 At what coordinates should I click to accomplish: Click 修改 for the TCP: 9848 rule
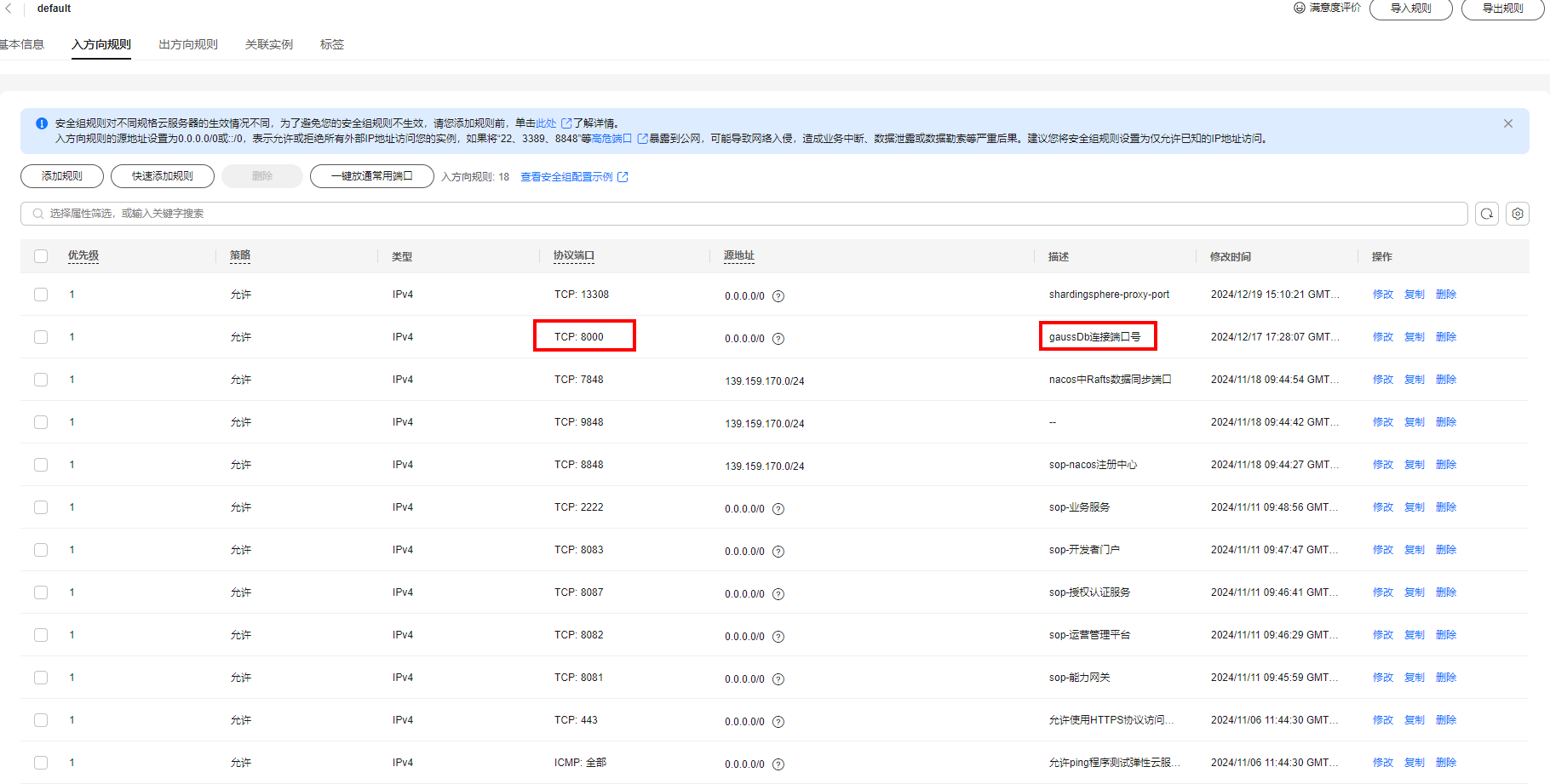pyautogui.click(x=1383, y=422)
